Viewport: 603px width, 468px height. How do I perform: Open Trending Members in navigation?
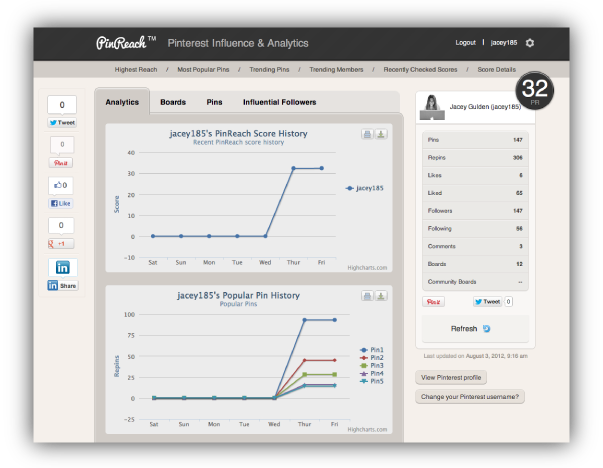336,70
